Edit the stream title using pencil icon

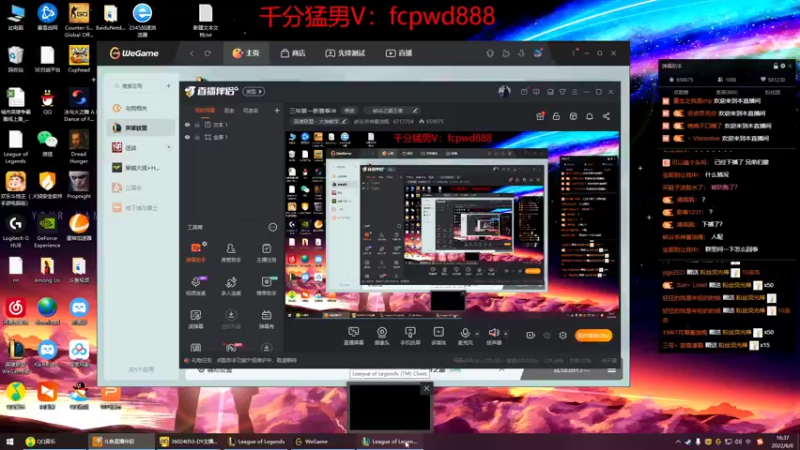415,110
